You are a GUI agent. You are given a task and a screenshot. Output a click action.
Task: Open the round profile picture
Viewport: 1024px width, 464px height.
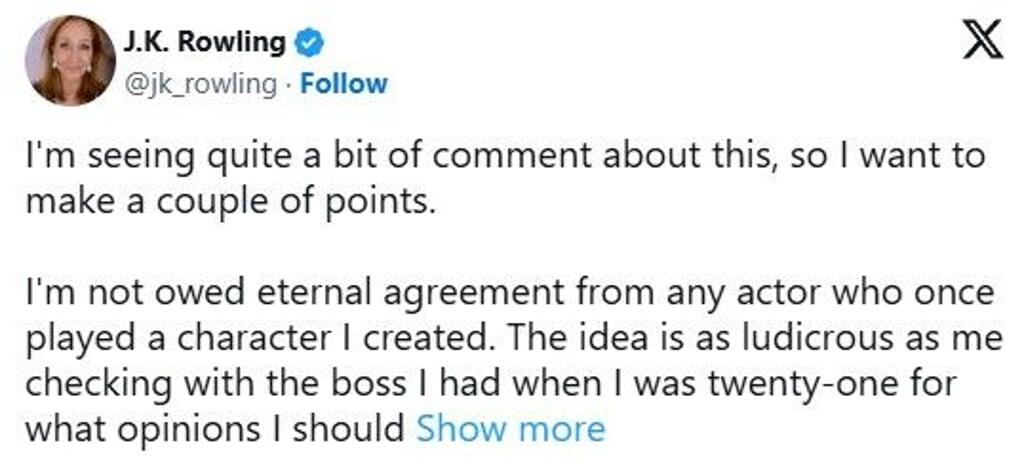pyautogui.click(x=70, y=60)
